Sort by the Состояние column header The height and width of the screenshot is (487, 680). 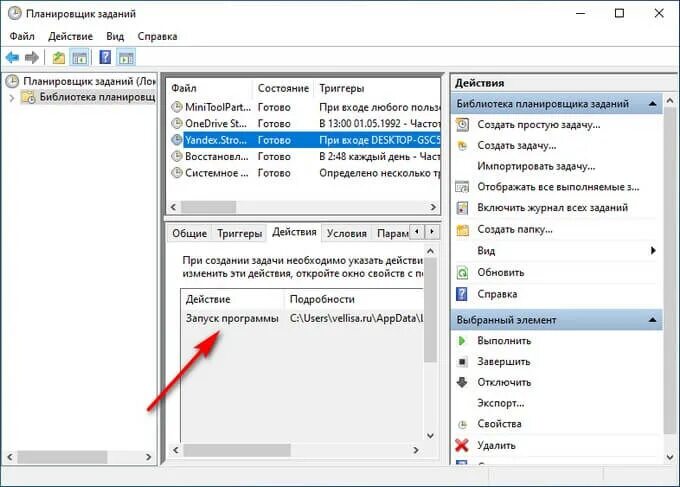(283, 88)
